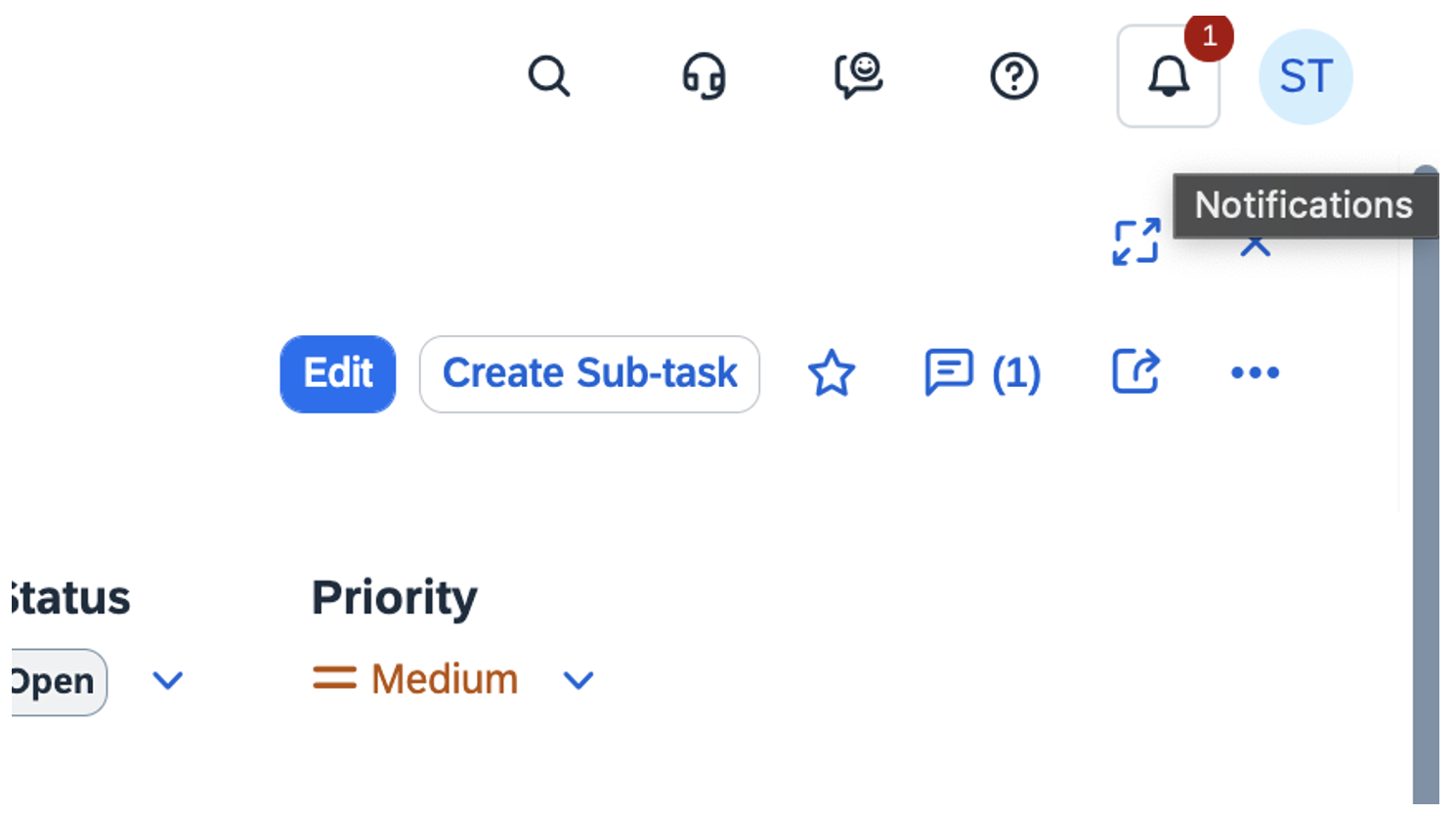Click the chat feedback smiley icon

click(858, 76)
